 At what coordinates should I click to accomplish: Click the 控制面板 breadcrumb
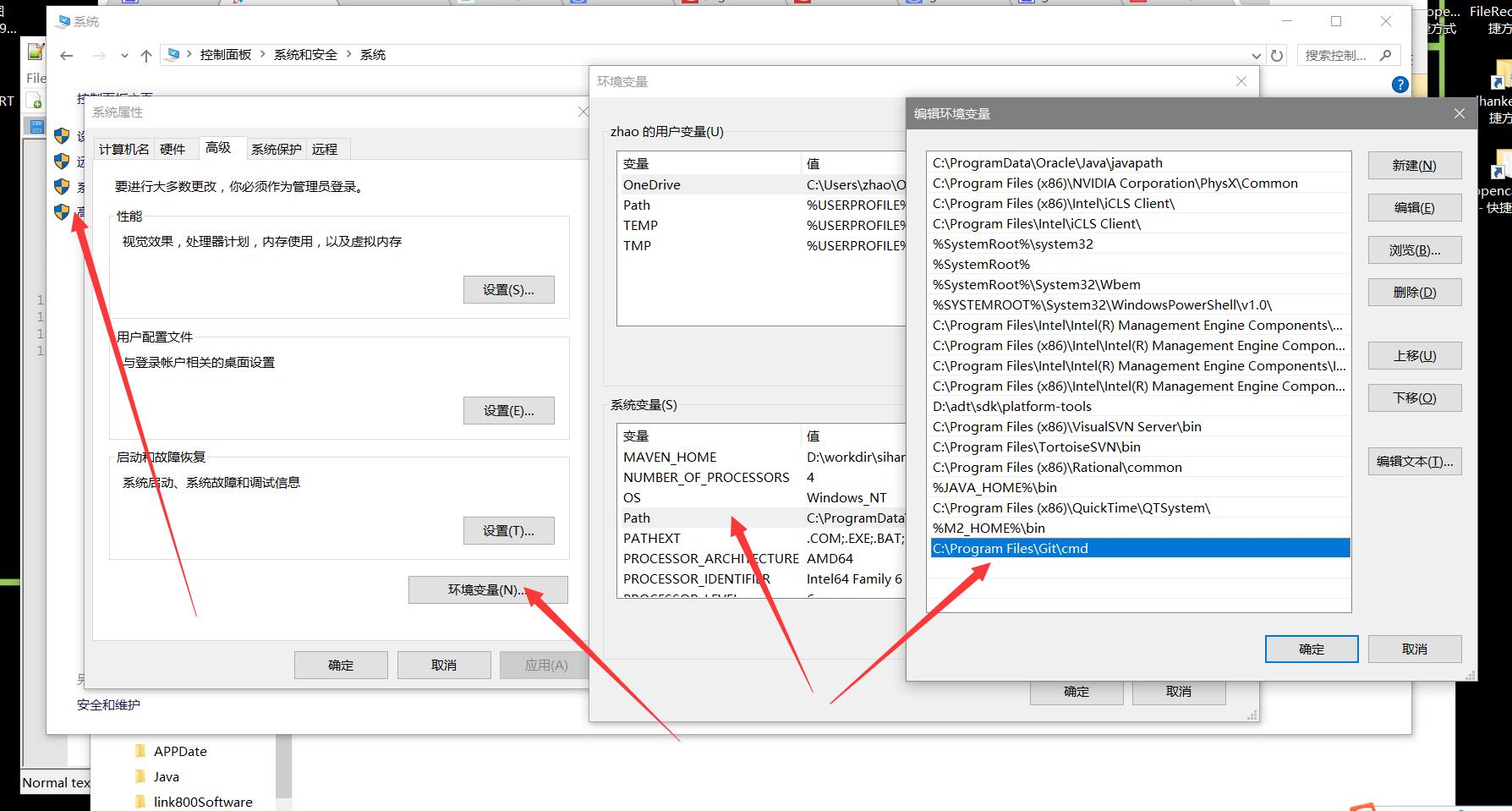tap(226, 55)
